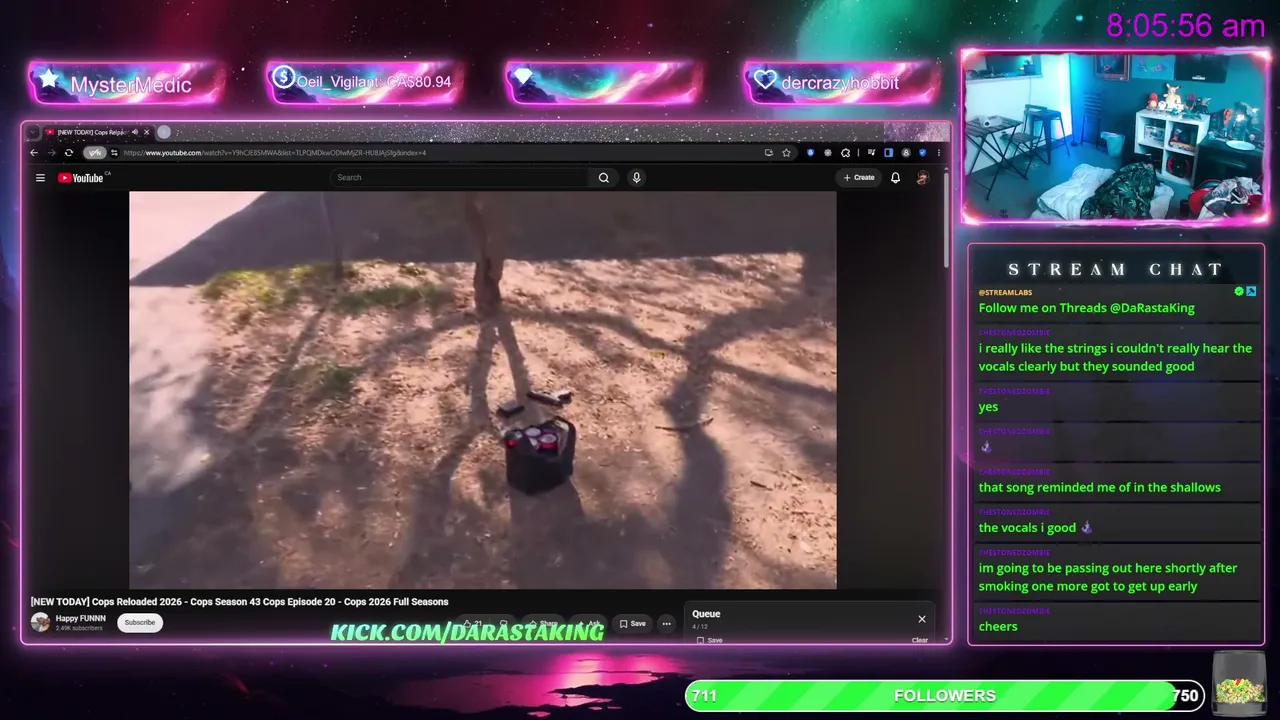The image size is (1280, 720).
Task: Open the Create button menu
Action: tap(859, 178)
